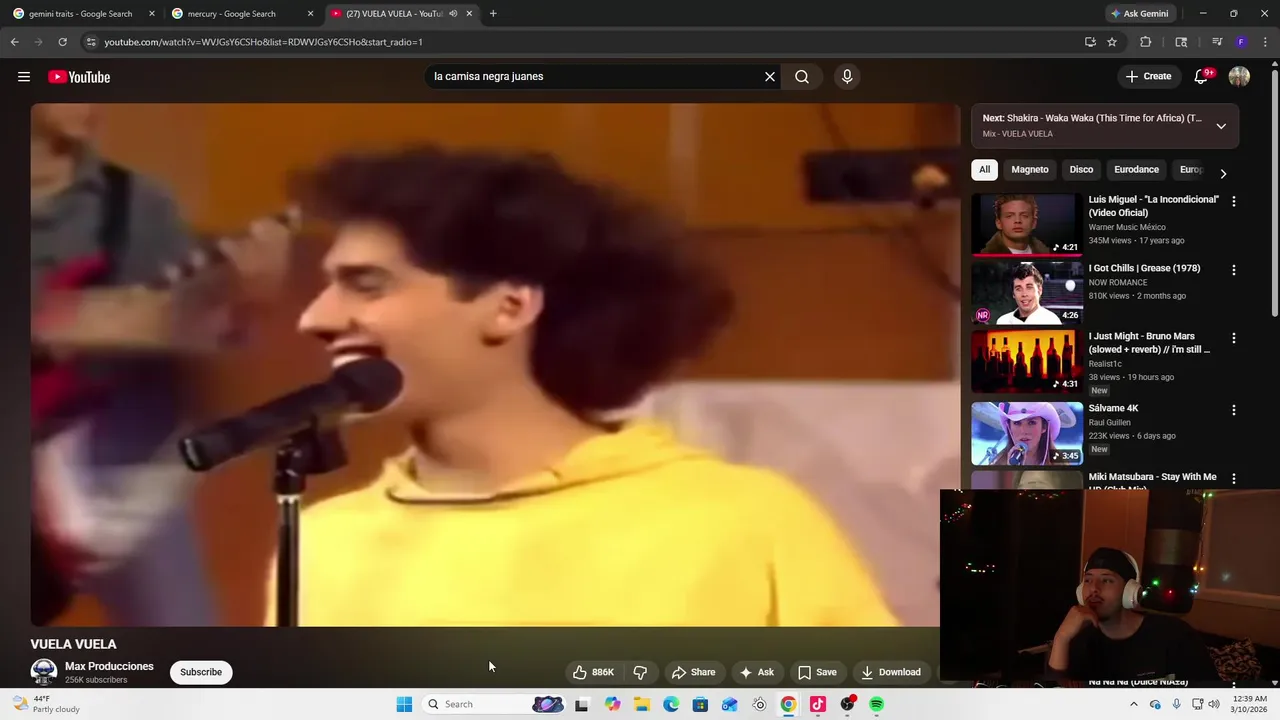The width and height of the screenshot is (1280, 720).
Task: Open Sálvame 4K video thumbnail
Action: (1027, 434)
